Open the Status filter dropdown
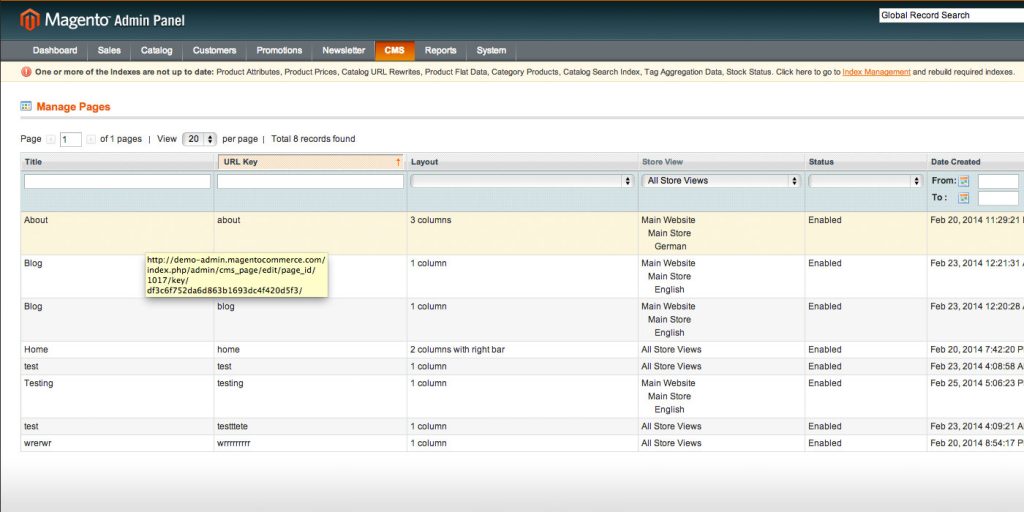 pos(865,181)
